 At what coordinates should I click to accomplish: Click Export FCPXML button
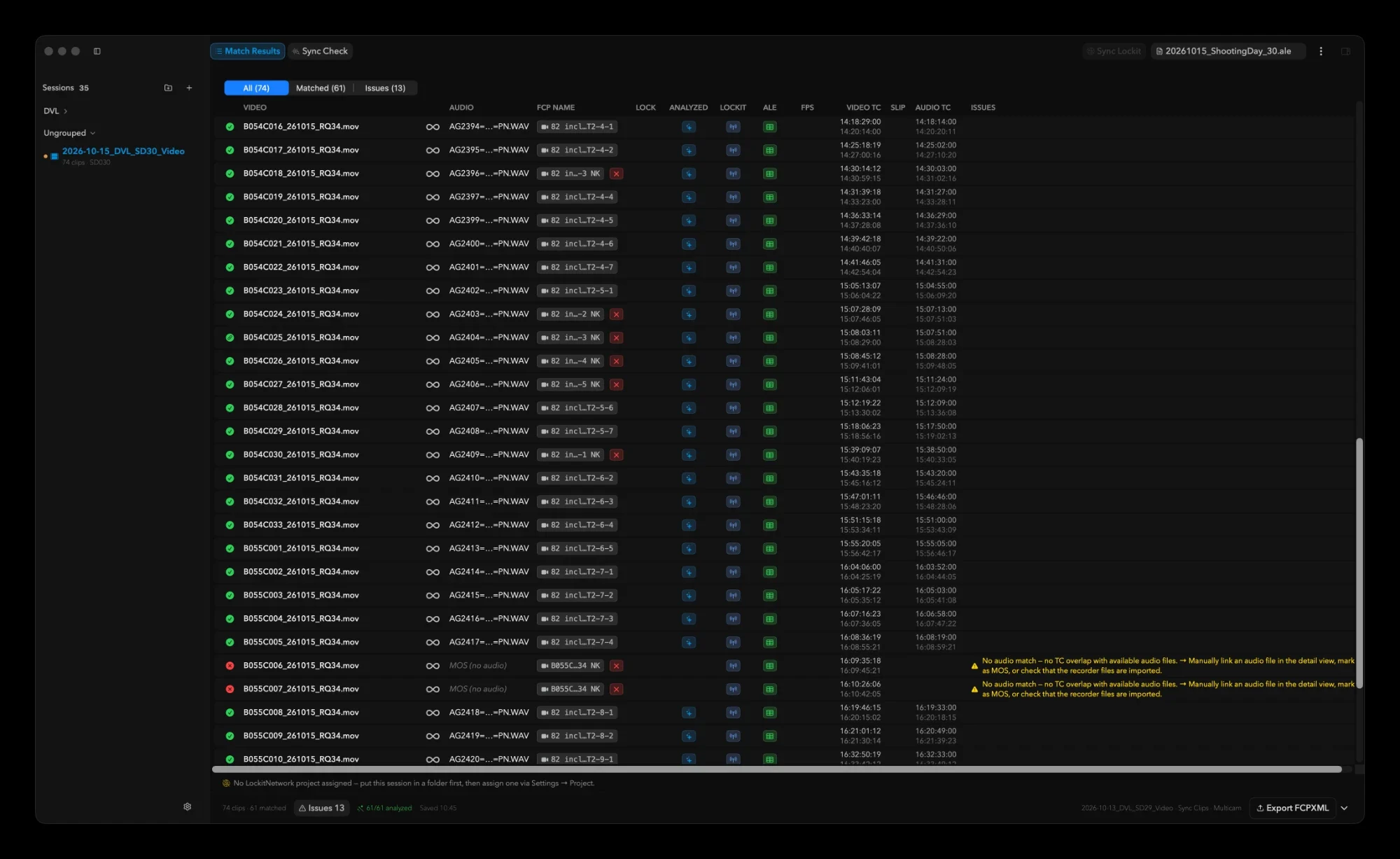pos(1293,808)
